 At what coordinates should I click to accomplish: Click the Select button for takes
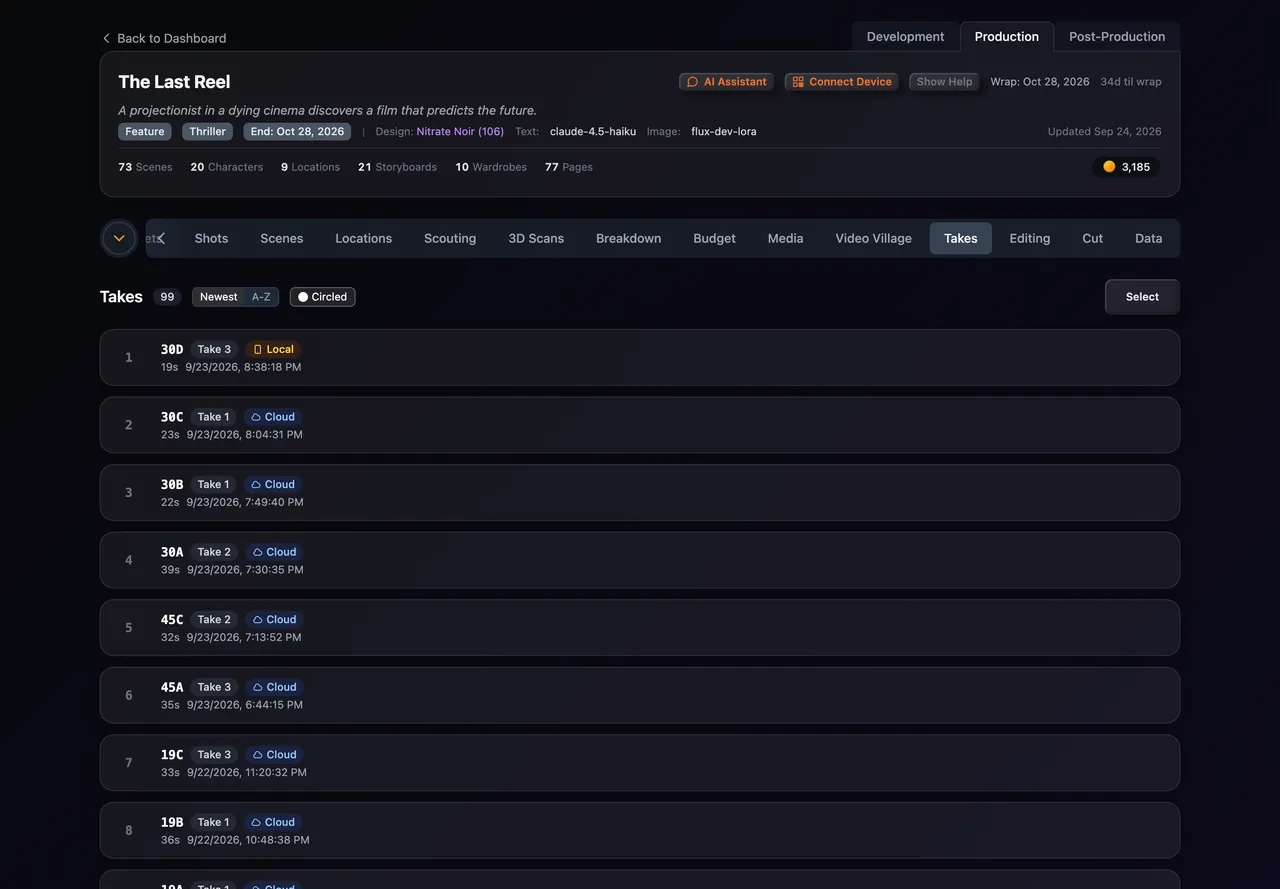1142,297
